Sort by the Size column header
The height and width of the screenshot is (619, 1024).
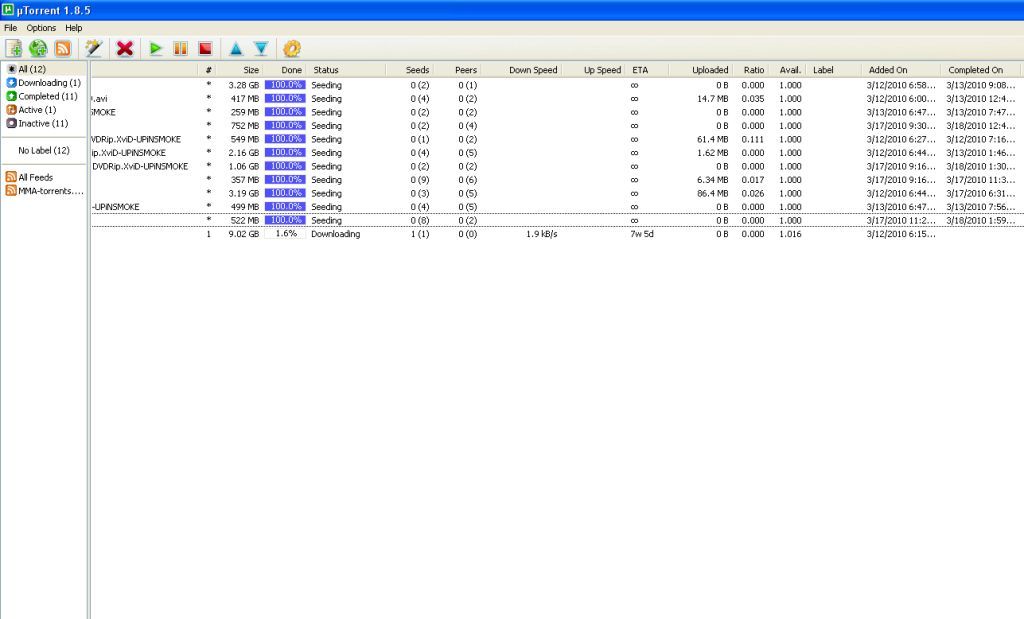[240, 70]
